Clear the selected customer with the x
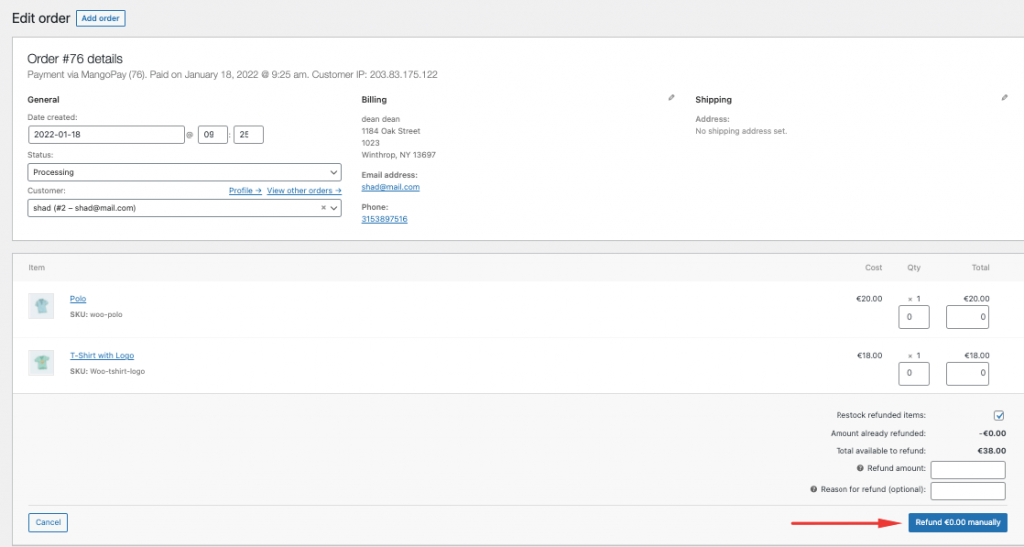The image size is (1024, 547). (323, 208)
